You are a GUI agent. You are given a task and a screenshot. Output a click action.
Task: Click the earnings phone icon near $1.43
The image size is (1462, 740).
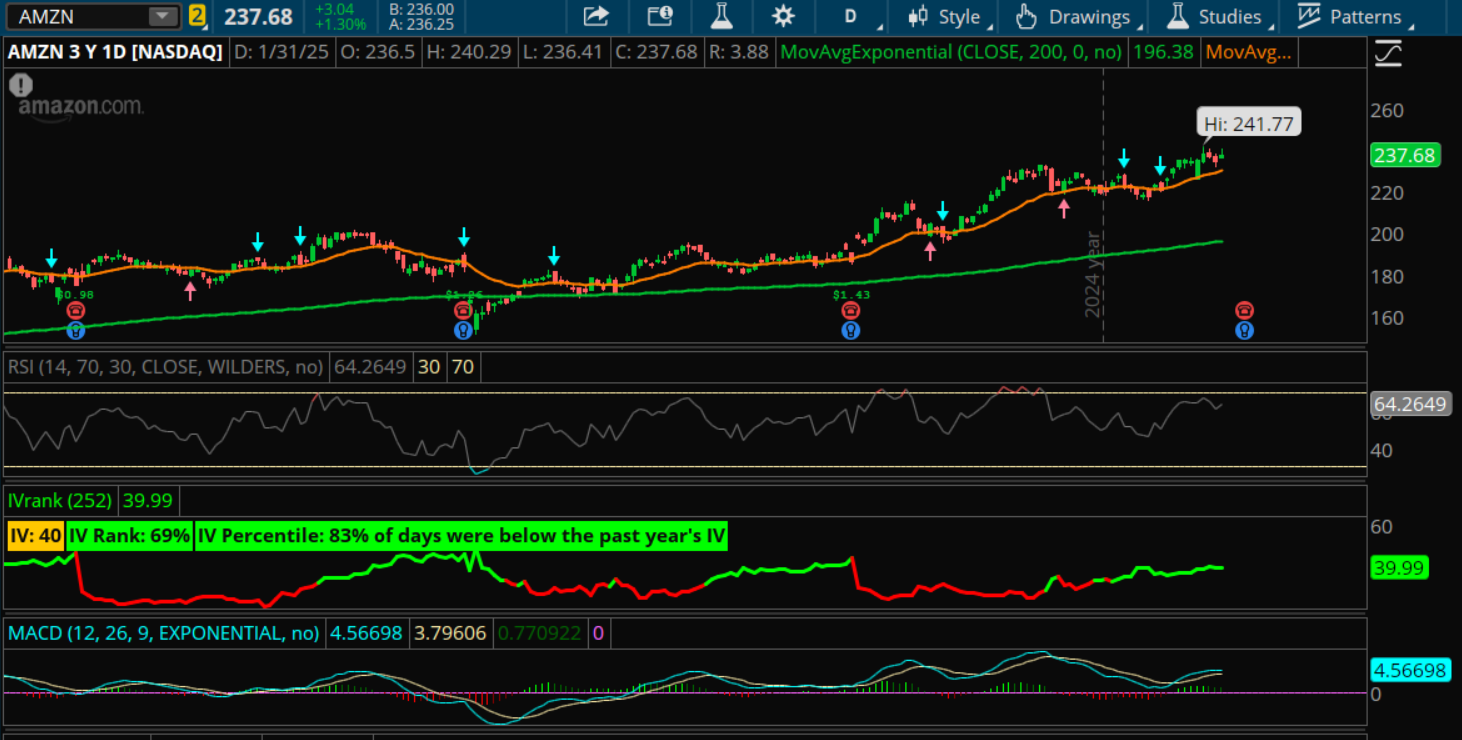tap(850, 311)
